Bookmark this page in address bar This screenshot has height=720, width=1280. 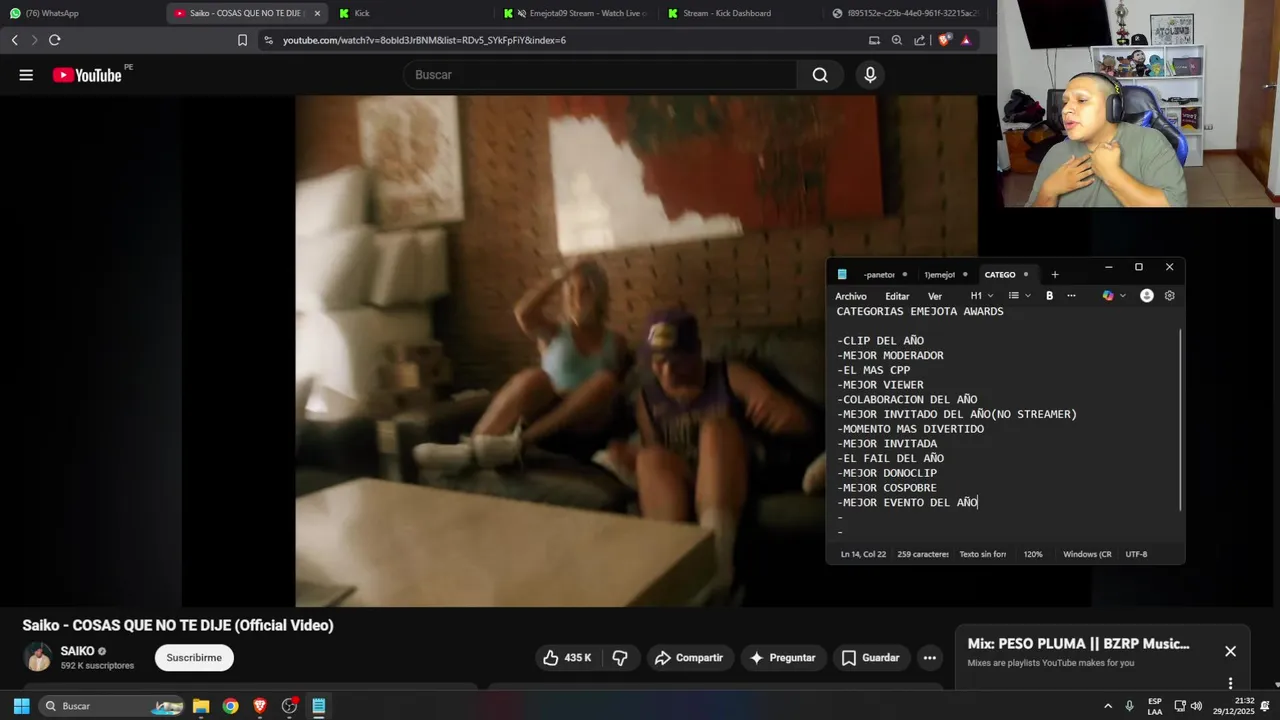[x=242, y=40]
